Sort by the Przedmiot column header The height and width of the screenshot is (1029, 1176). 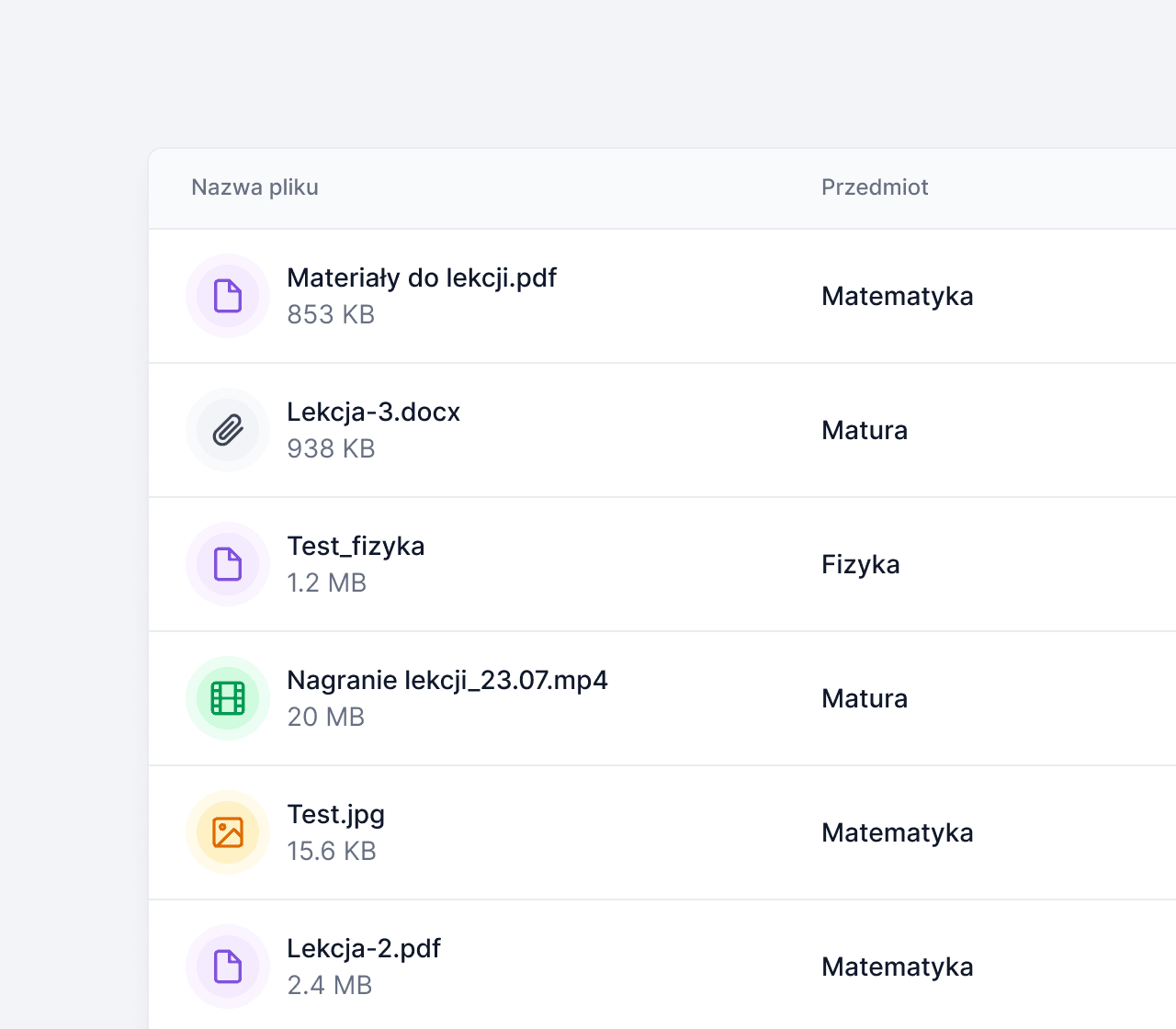(x=875, y=187)
